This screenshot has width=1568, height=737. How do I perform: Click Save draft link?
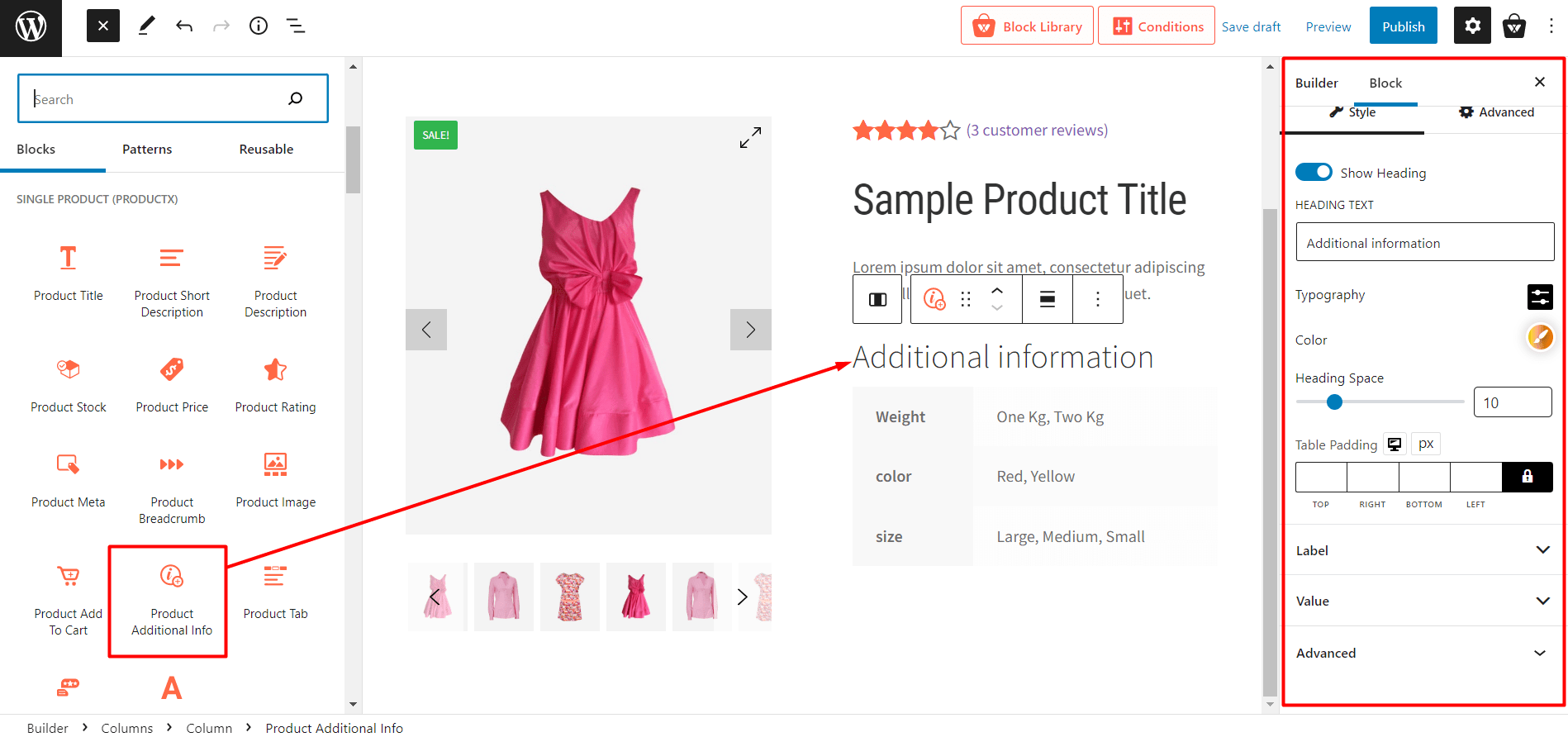pos(1251,26)
